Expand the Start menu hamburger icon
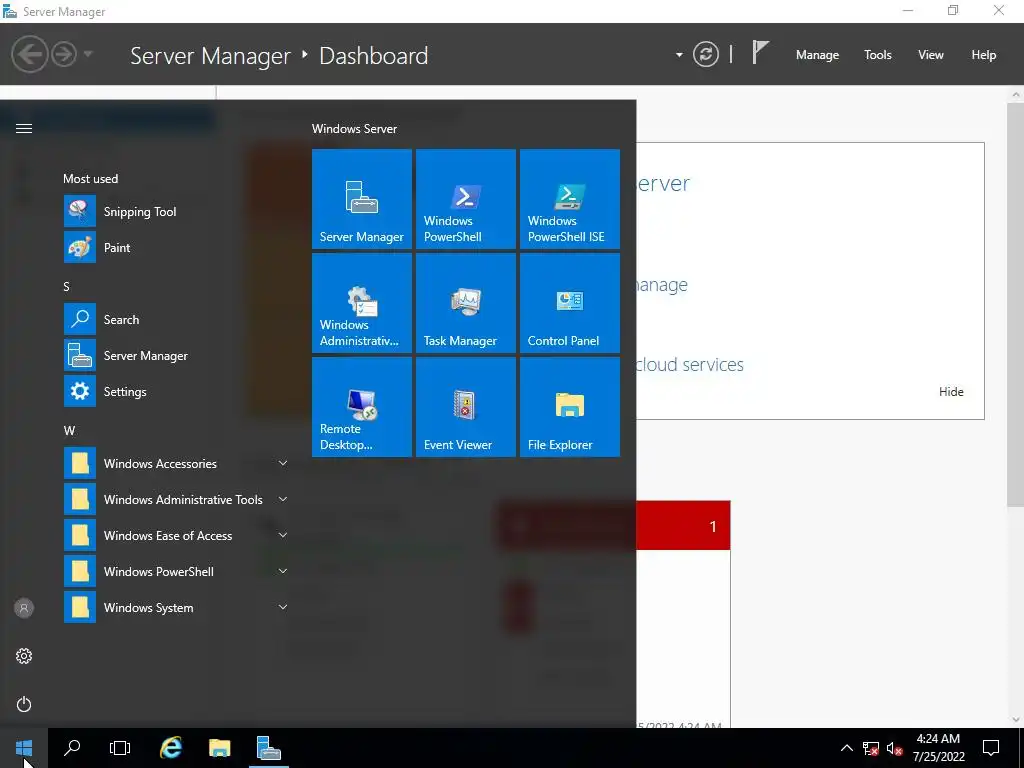Screen dimensions: 1024x768 tap(24, 129)
